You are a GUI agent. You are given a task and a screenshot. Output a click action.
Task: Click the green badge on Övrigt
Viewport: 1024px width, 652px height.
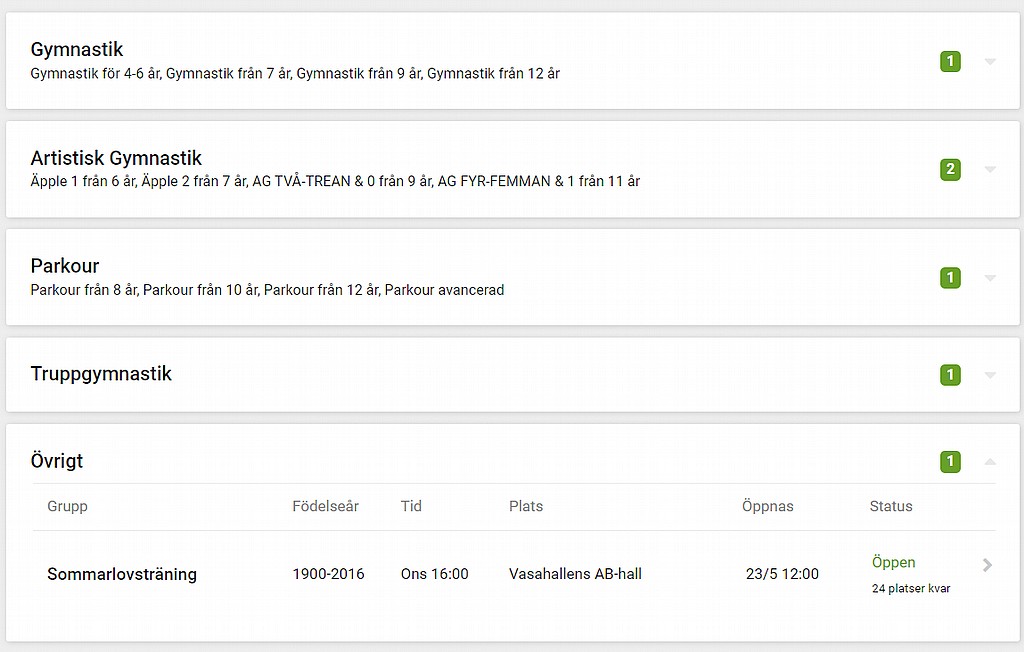coord(950,462)
